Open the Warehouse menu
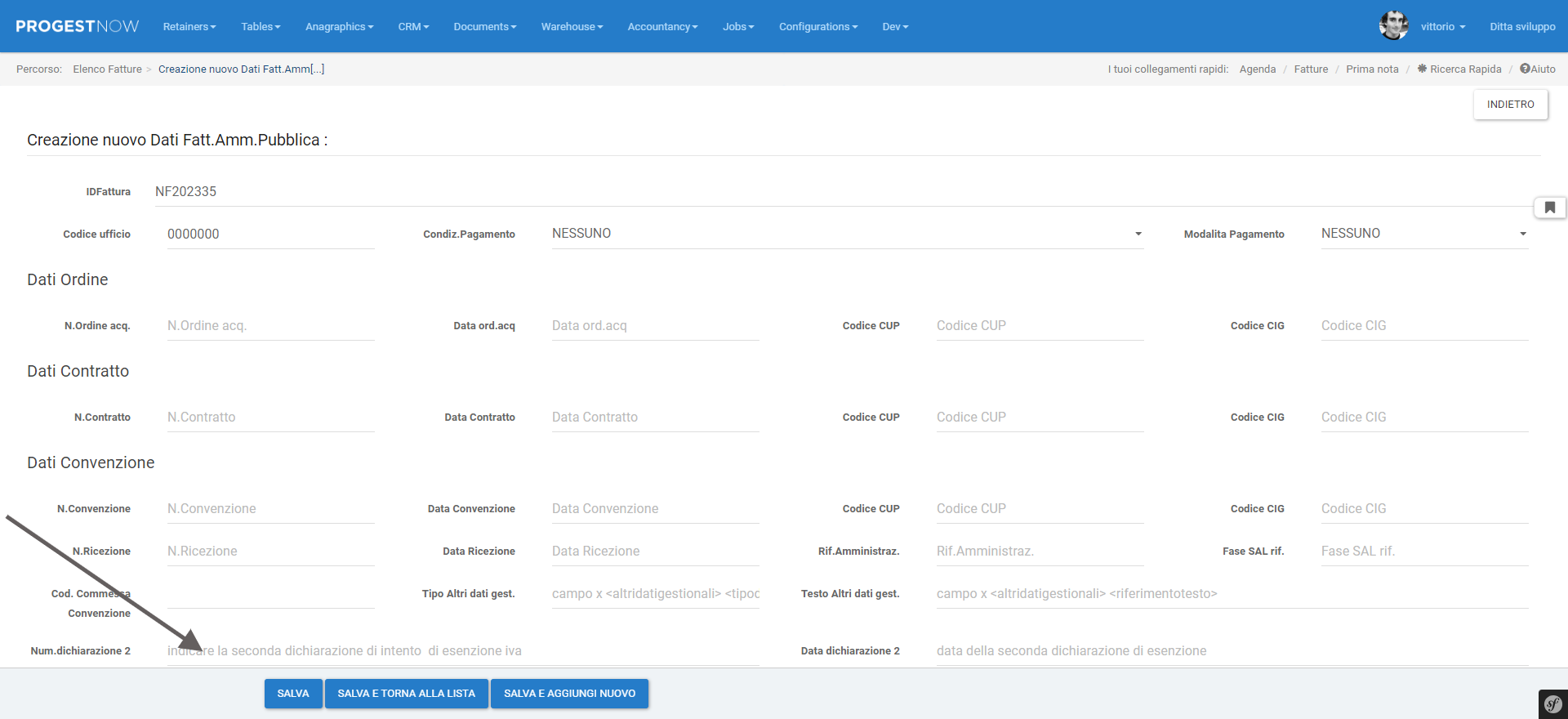This screenshot has width=1568, height=719. click(572, 26)
